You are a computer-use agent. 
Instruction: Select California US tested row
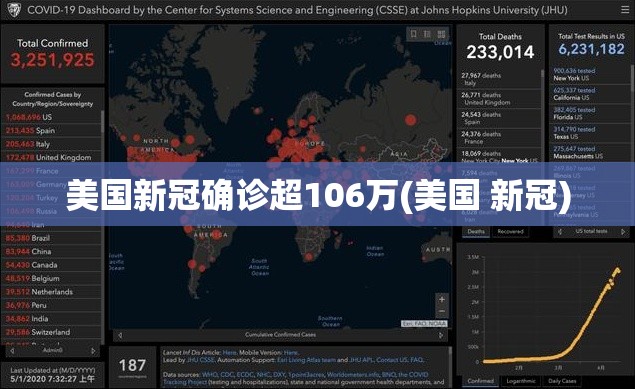590,94
